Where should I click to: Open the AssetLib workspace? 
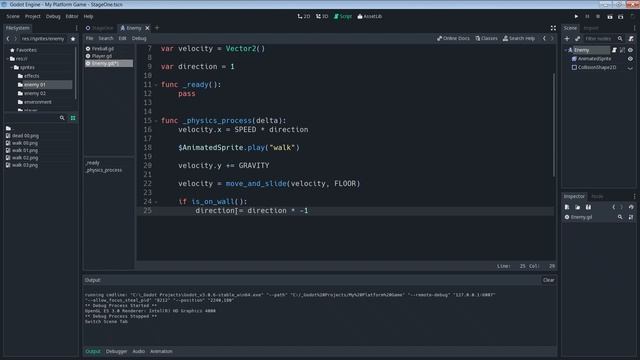370,16
